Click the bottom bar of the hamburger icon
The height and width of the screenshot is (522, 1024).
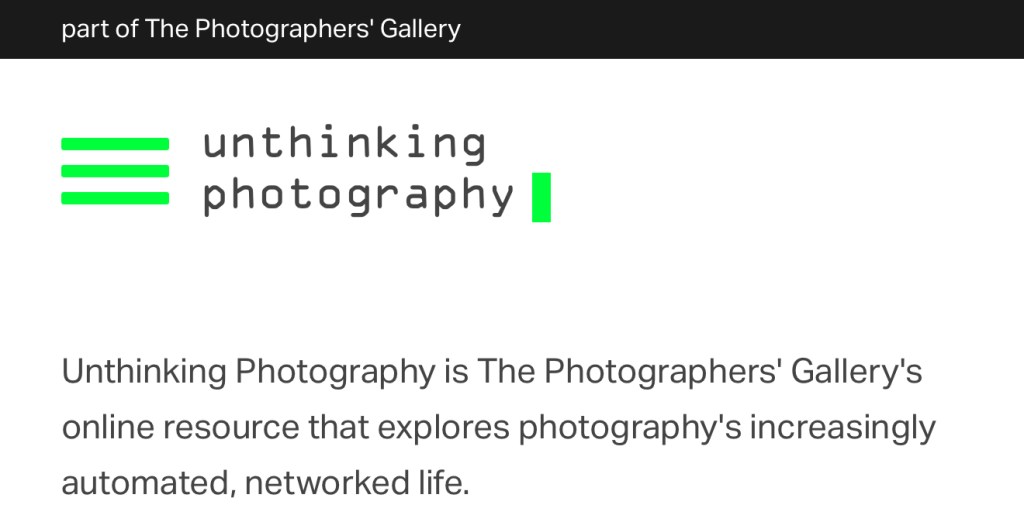click(x=115, y=198)
